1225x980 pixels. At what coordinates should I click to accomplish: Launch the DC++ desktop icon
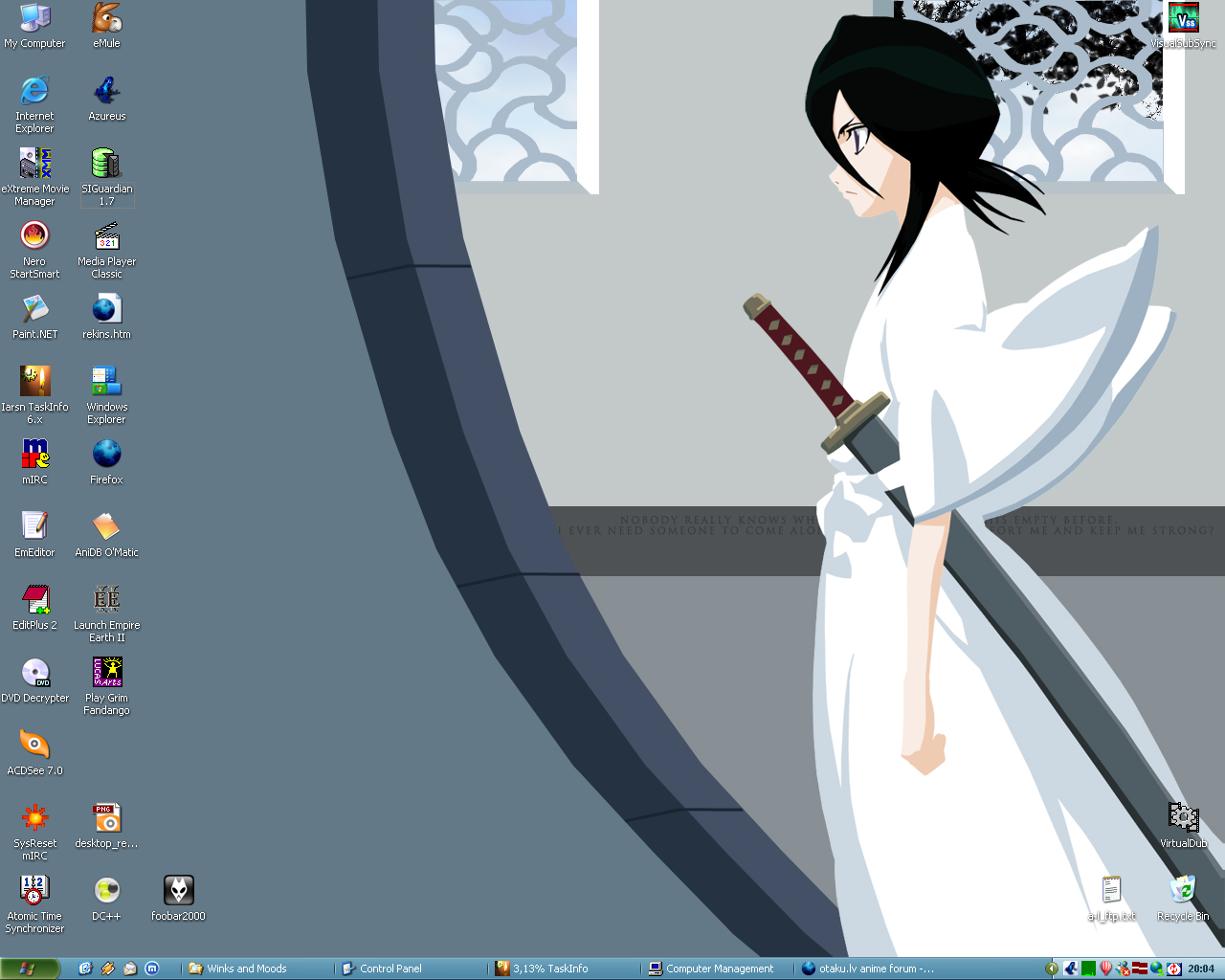(106, 899)
